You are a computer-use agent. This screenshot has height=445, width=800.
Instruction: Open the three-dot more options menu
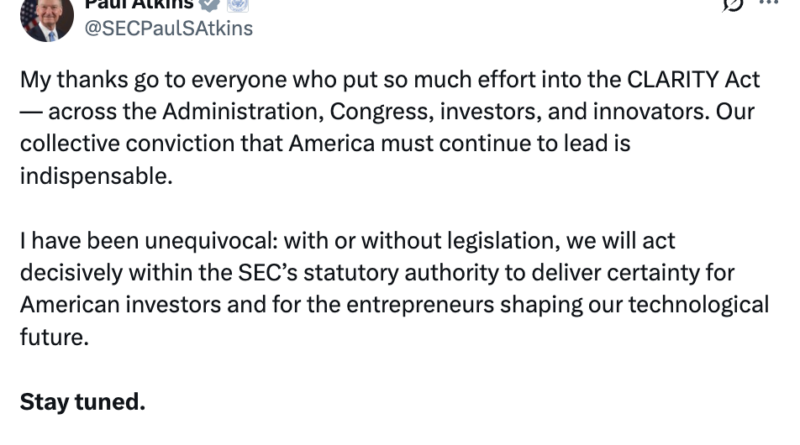768,3
